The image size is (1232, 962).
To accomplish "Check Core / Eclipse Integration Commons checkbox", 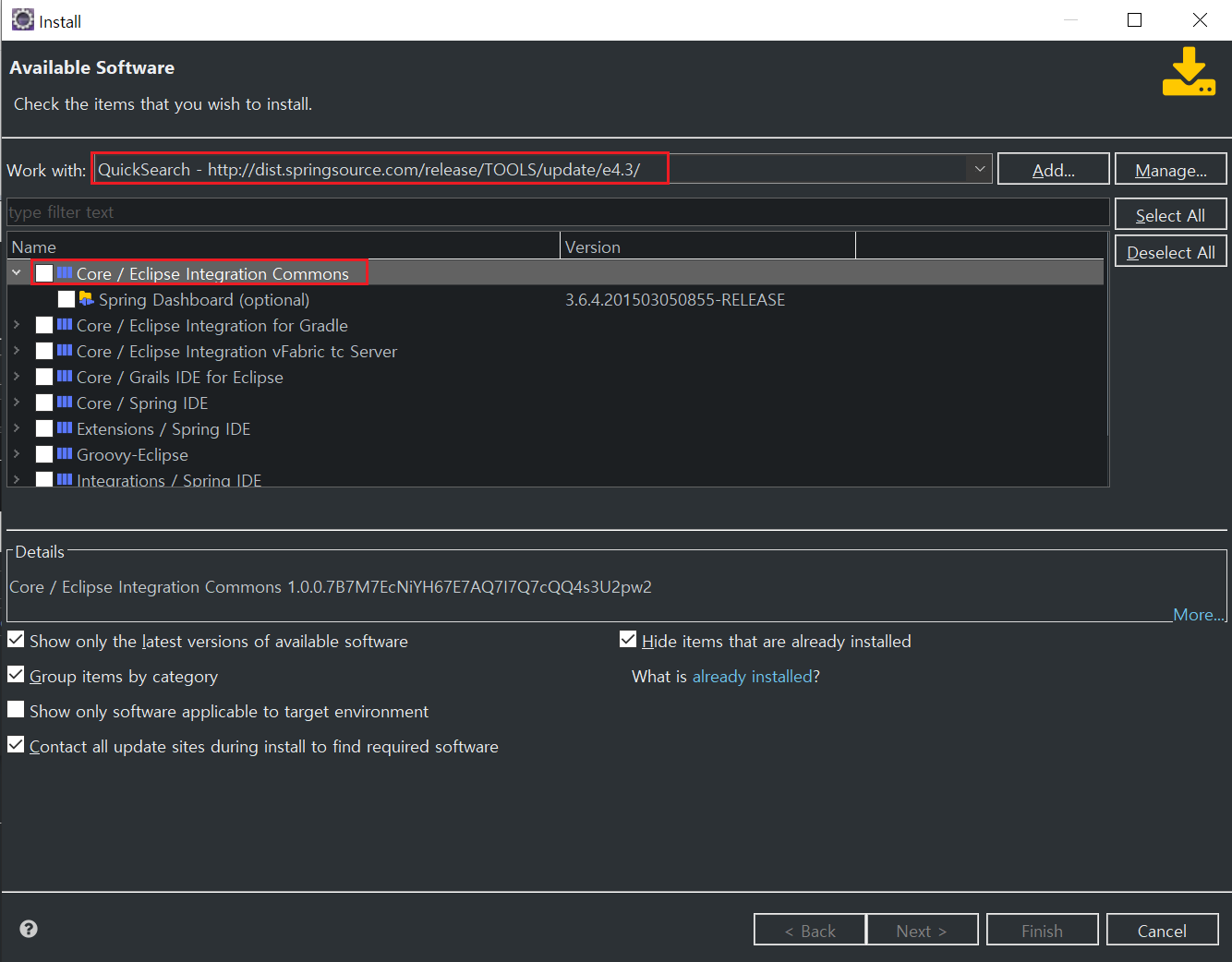I will pyautogui.click(x=44, y=273).
